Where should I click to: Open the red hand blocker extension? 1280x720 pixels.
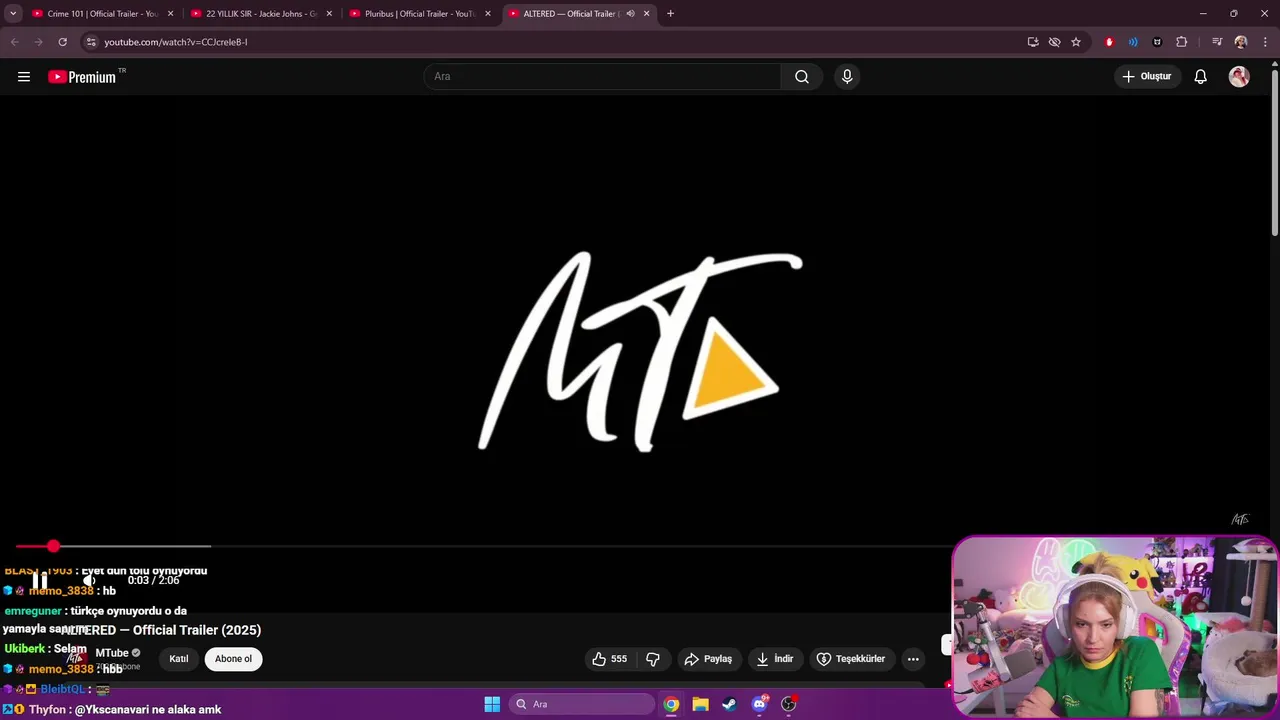tap(1109, 42)
